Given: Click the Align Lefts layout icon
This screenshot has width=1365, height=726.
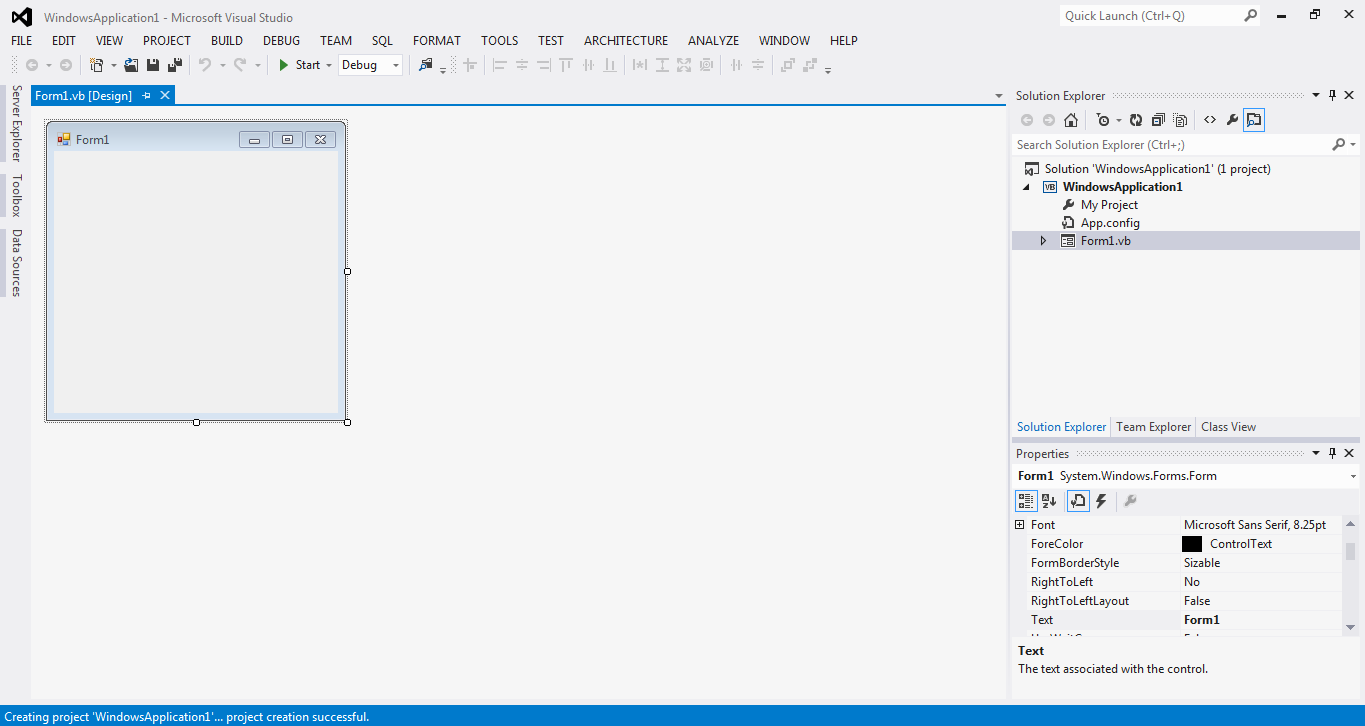Looking at the screenshot, I should coord(500,65).
